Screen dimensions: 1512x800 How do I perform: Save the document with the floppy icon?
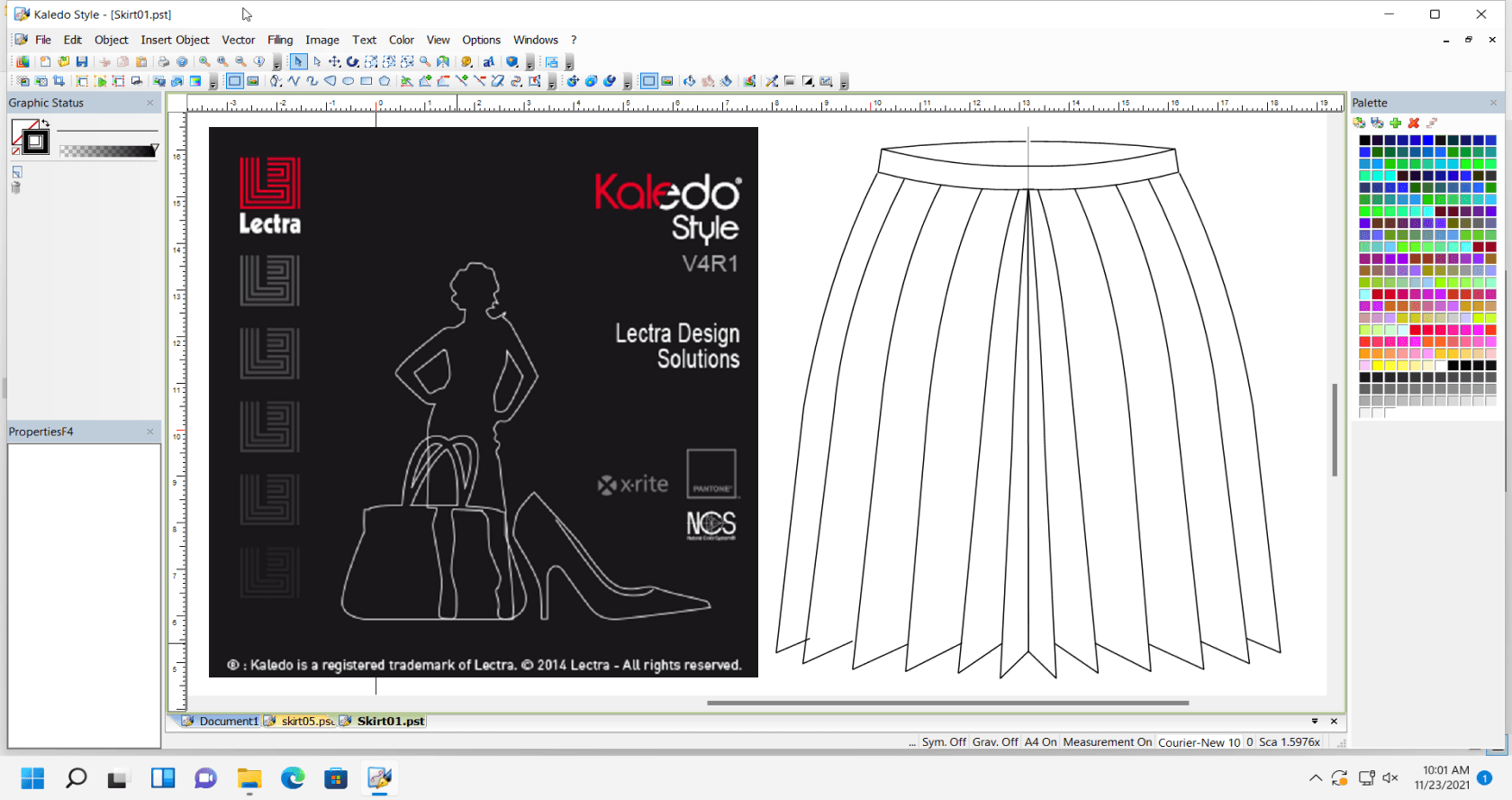coord(82,61)
